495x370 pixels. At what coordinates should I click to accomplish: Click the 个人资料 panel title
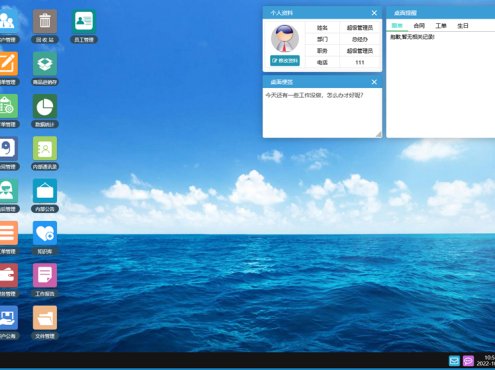pos(282,13)
